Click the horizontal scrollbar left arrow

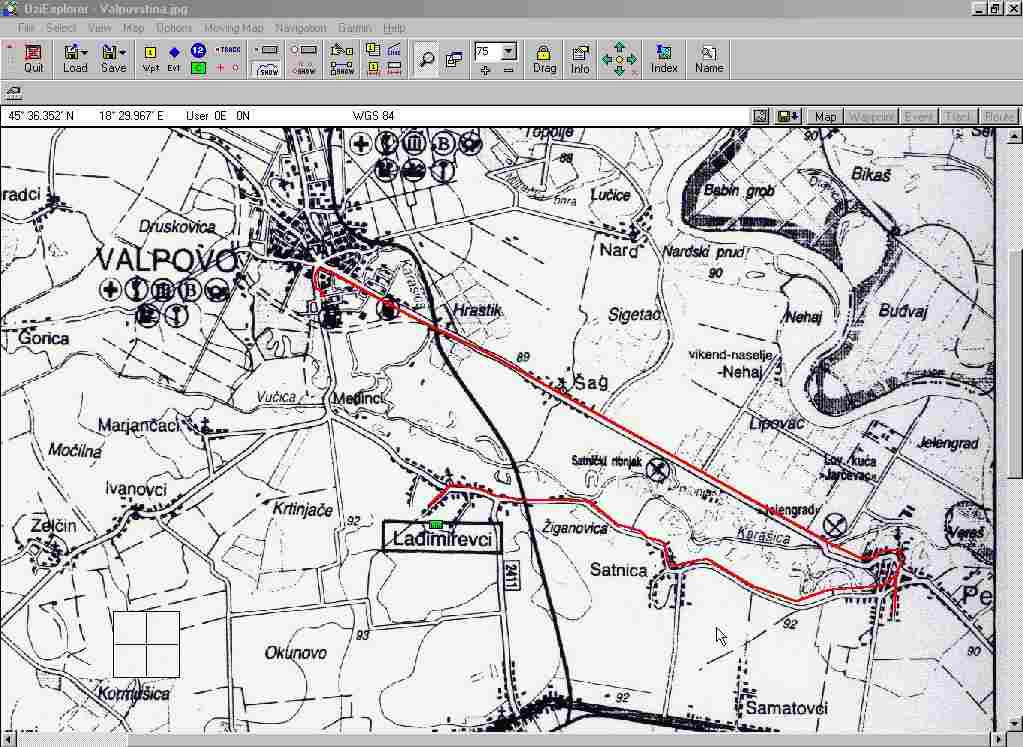tap(7, 739)
